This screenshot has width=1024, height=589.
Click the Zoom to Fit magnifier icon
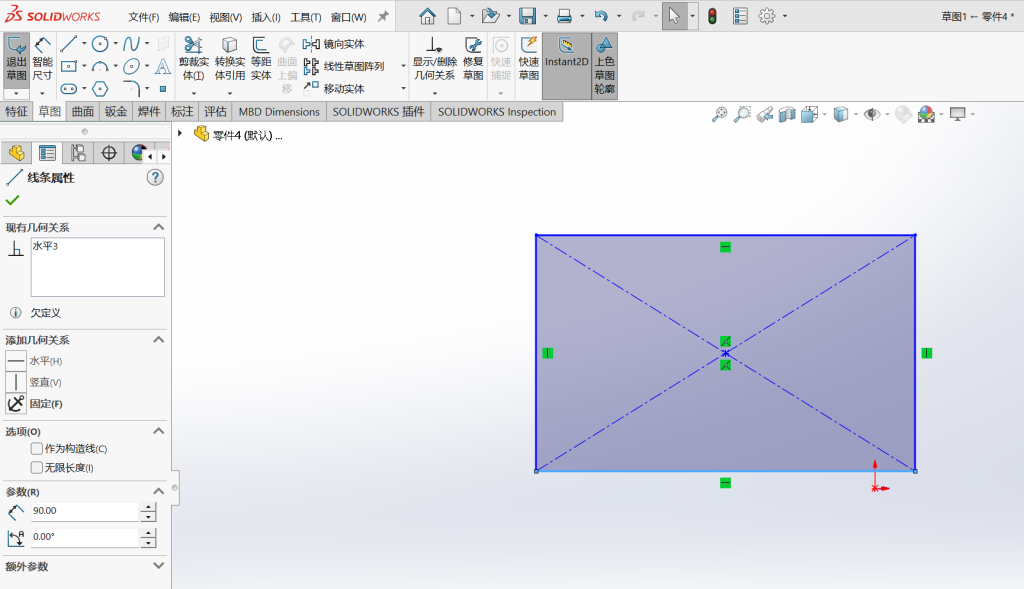pyautogui.click(x=719, y=115)
